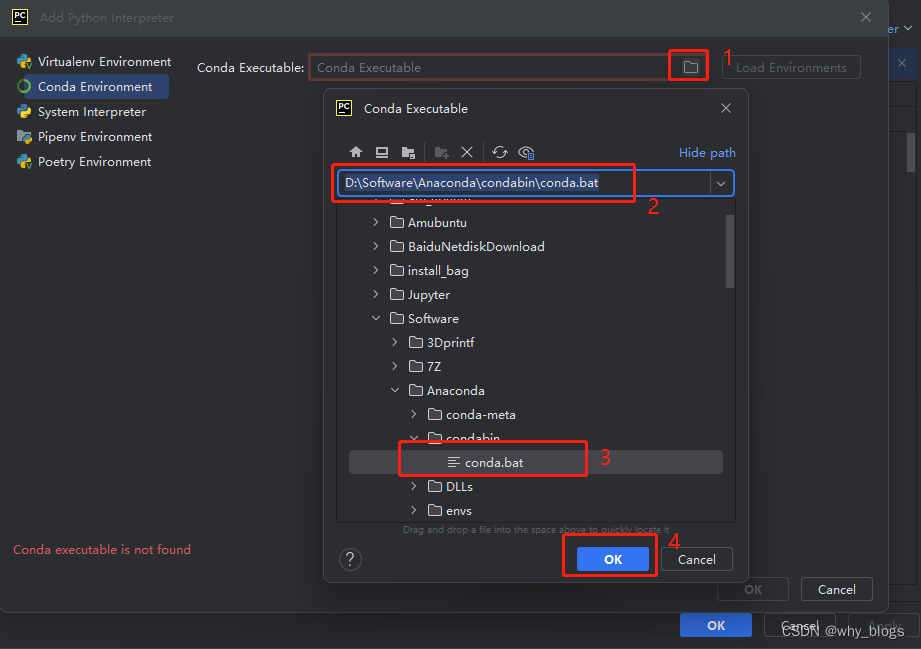Viewport: 921px width, 649px height.
Task: Select Poetry Environment
Action: coord(84,162)
